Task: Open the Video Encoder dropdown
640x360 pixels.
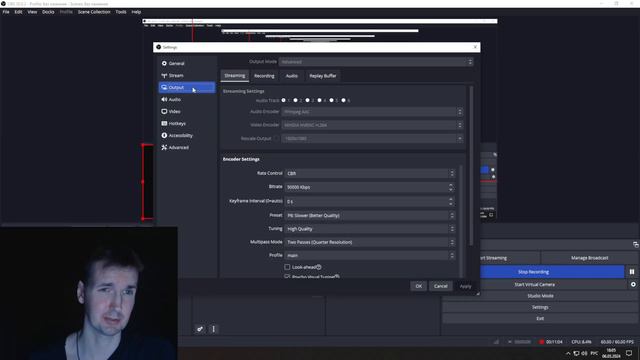Action: coord(372,125)
